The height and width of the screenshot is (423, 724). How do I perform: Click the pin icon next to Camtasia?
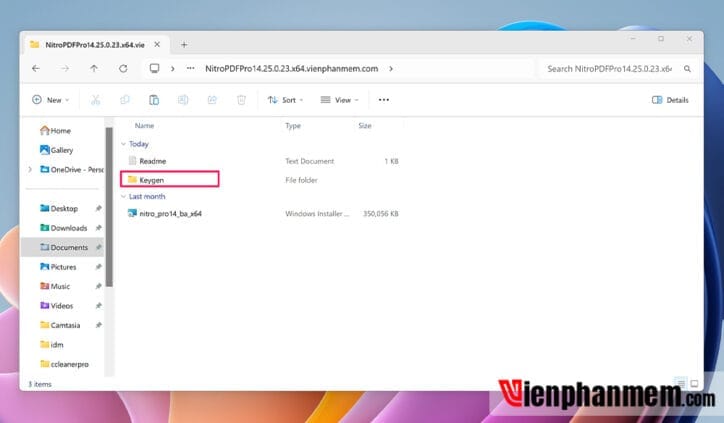98,325
